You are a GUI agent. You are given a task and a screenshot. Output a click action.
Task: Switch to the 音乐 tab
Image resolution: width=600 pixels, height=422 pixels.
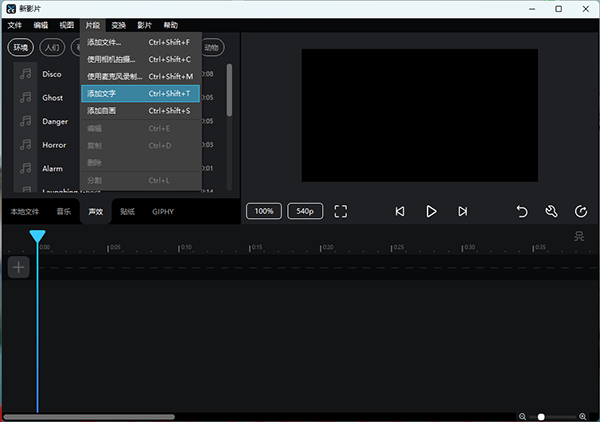pos(64,212)
